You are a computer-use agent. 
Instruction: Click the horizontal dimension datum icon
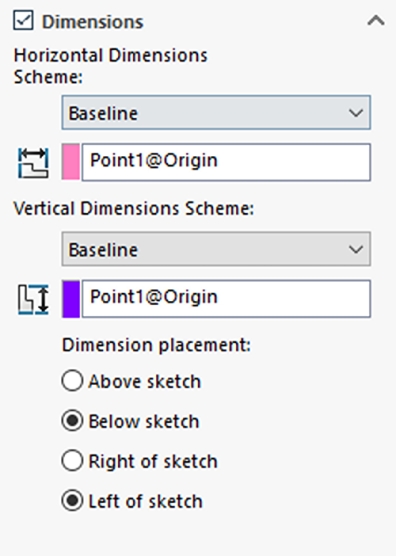(33, 163)
